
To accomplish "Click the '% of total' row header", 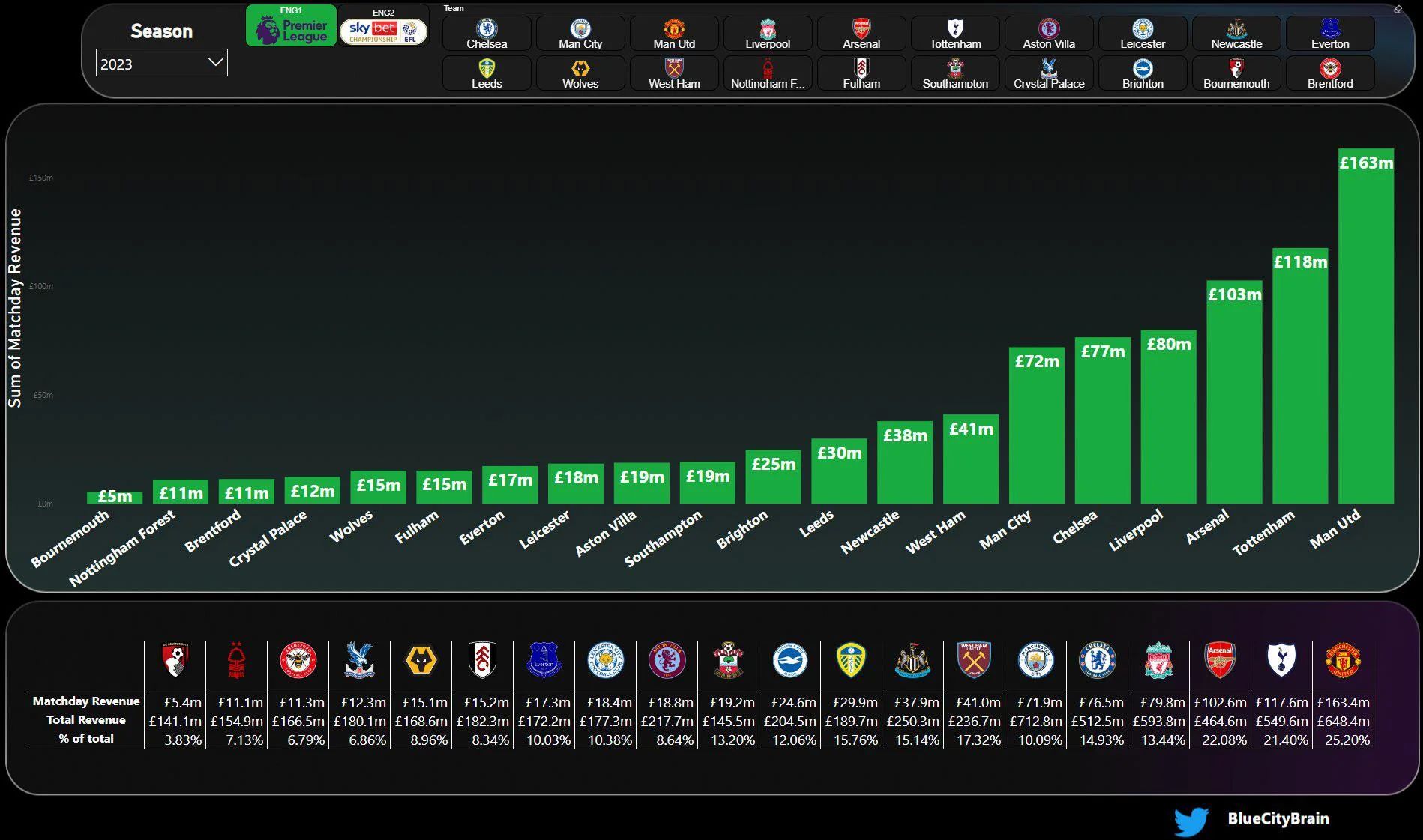I will click(x=86, y=739).
